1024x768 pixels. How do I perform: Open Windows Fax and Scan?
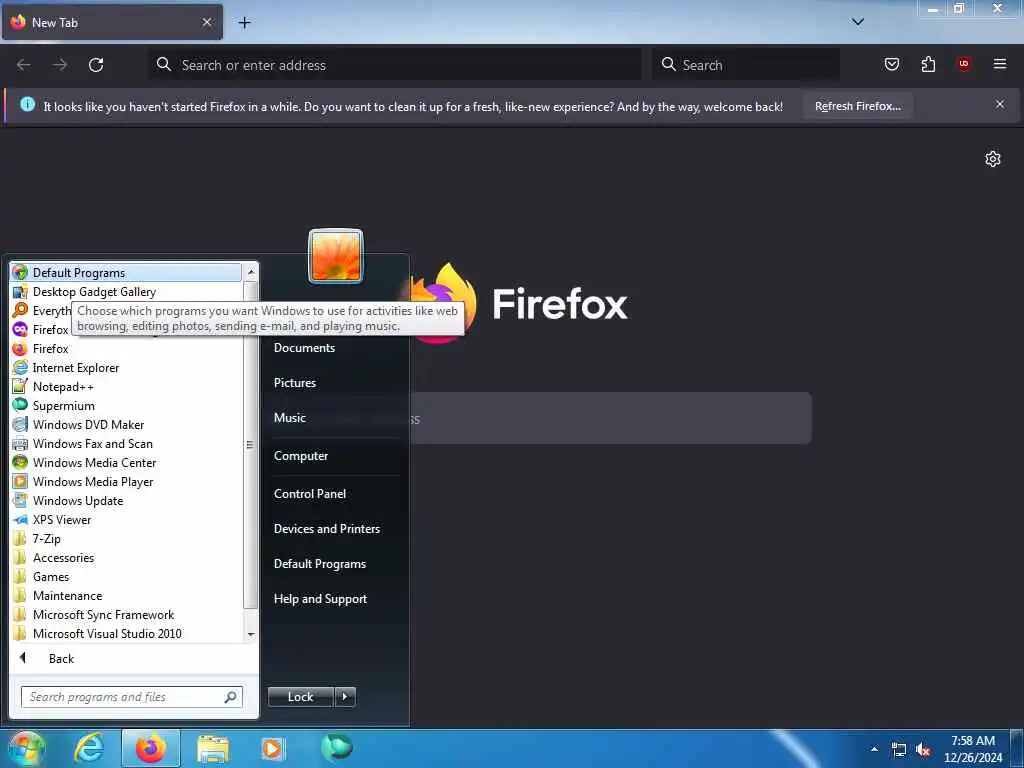coord(126,443)
